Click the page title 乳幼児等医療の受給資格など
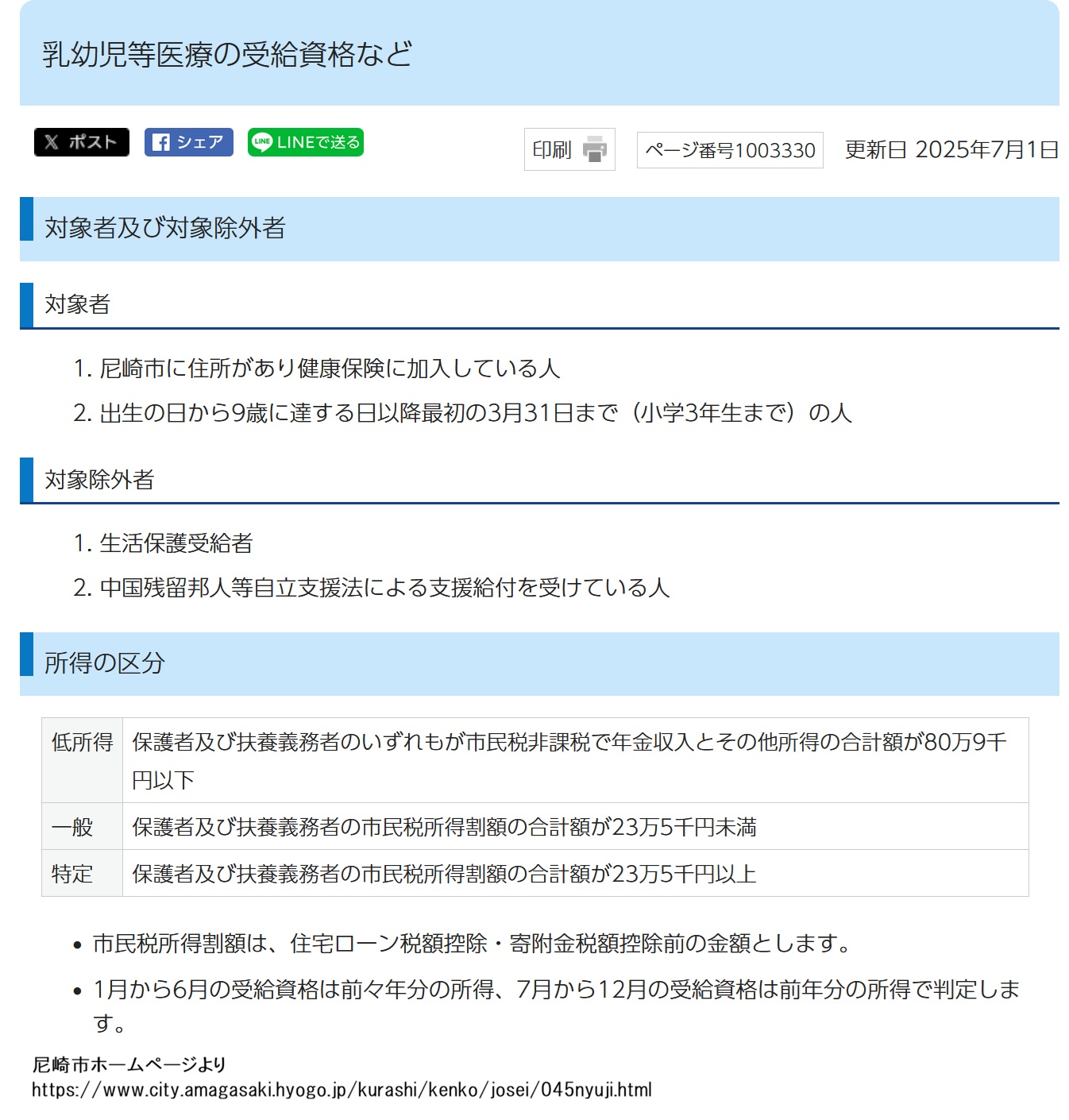The height and width of the screenshot is (1120, 1069). click(227, 54)
